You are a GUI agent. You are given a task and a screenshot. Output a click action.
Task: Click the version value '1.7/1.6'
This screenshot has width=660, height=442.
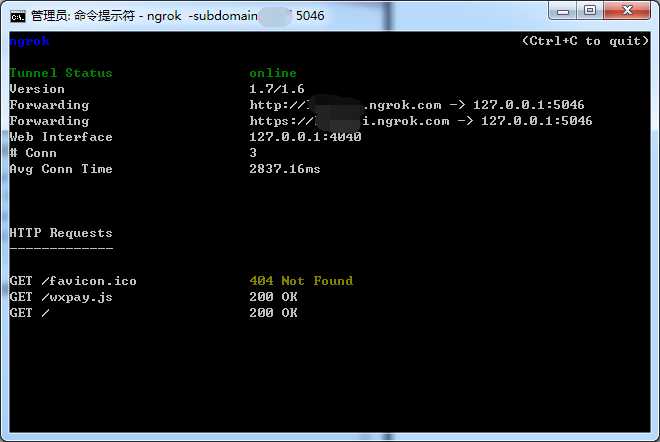[277, 89]
